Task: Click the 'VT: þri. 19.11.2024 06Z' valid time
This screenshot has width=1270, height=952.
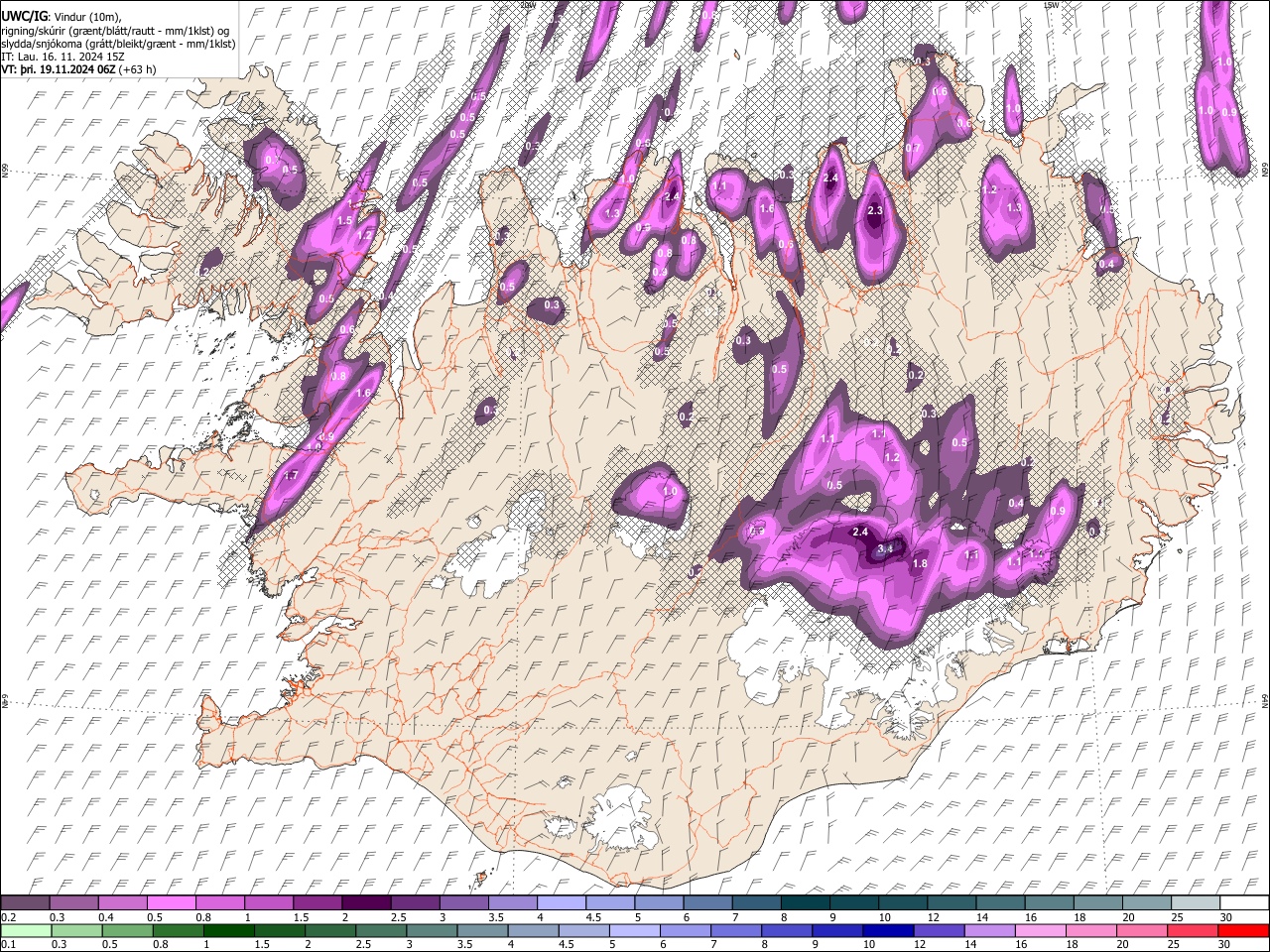Action: point(58,69)
